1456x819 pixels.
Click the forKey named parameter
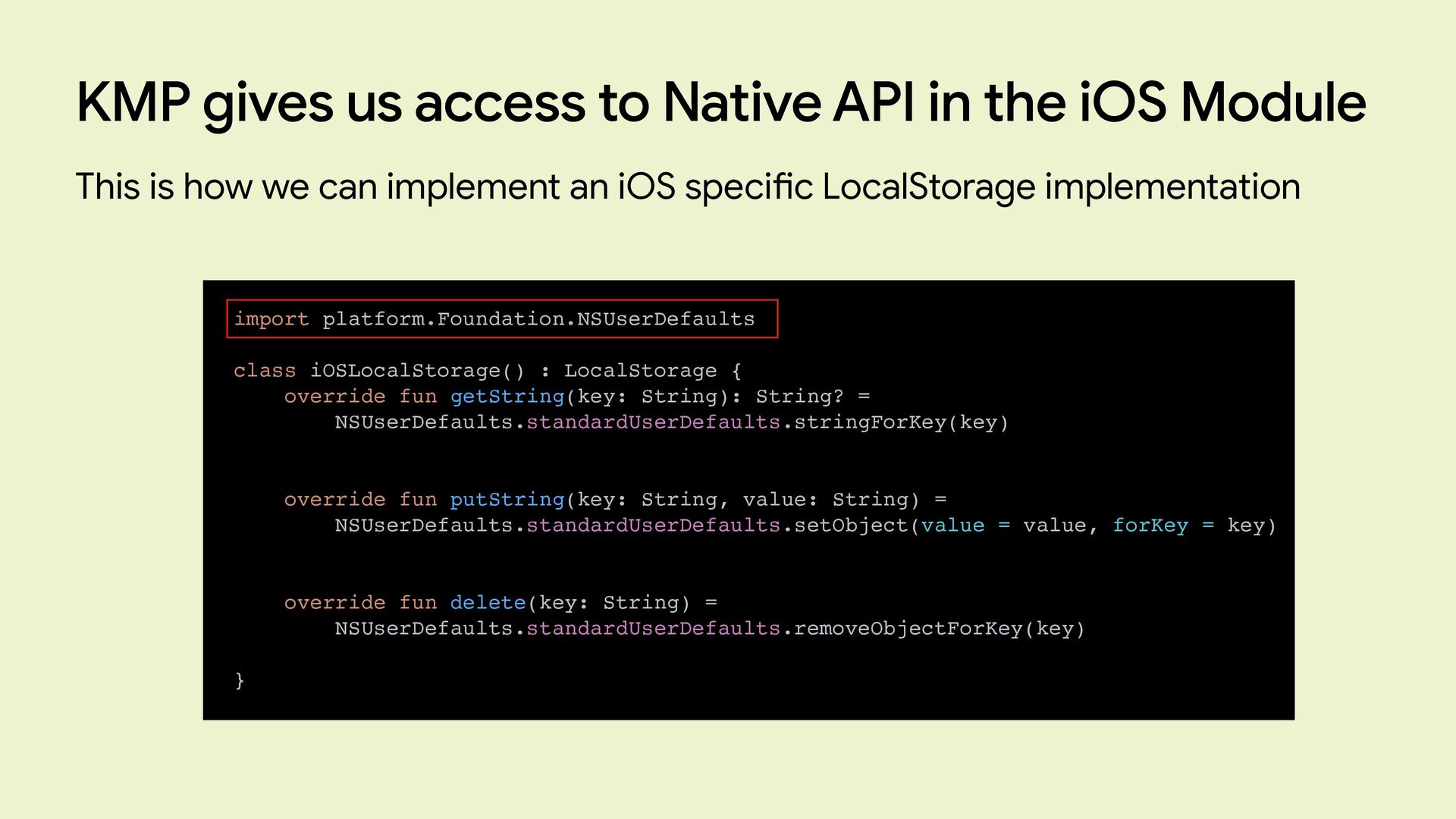pos(1150,526)
